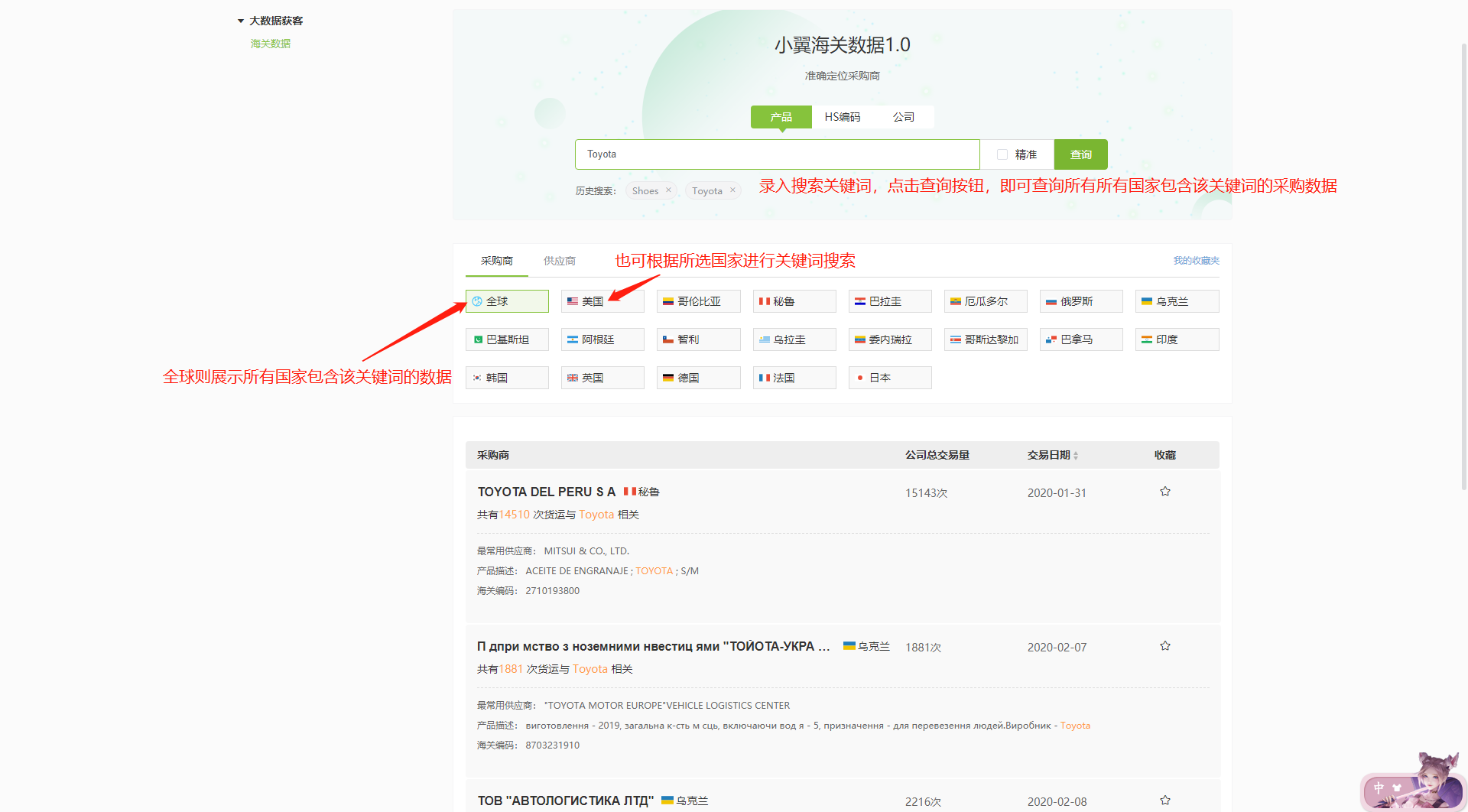This screenshot has width=1468, height=812.
Task: Click customs code 8703231910
Action: tap(552, 745)
